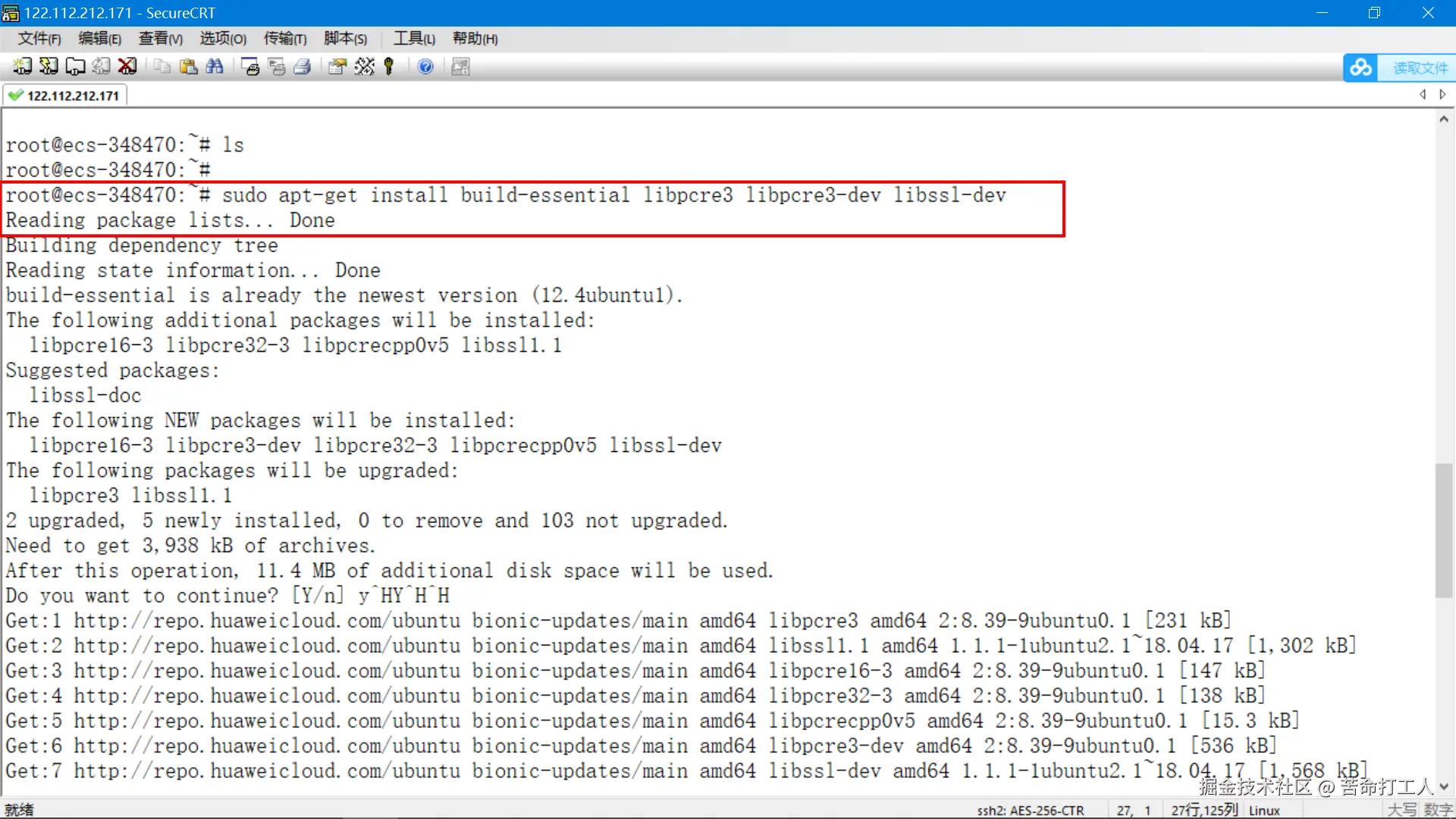Click the blue cloud icon button

[x=1360, y=68]
